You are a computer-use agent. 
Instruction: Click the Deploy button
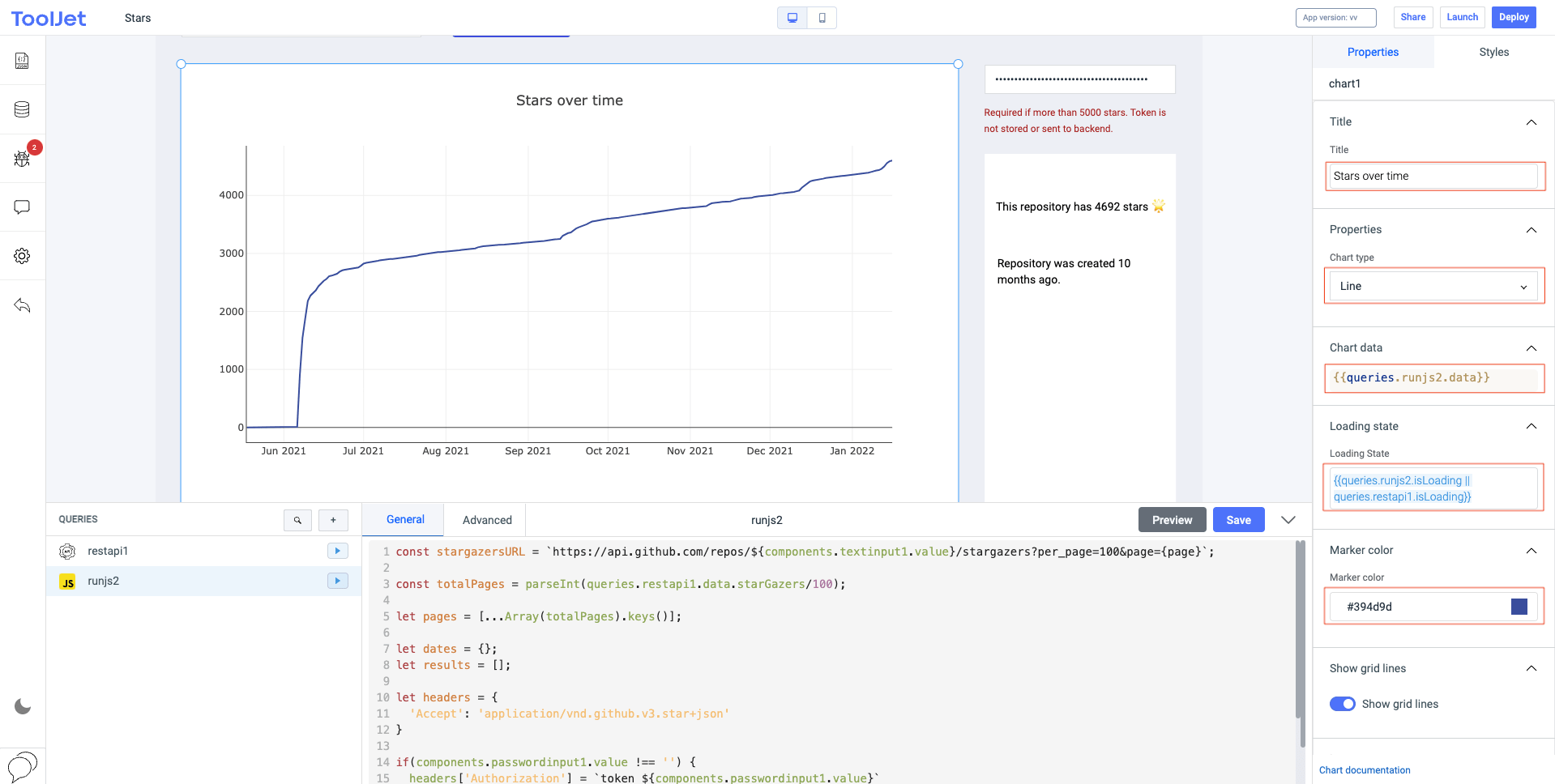point(1513,17)
